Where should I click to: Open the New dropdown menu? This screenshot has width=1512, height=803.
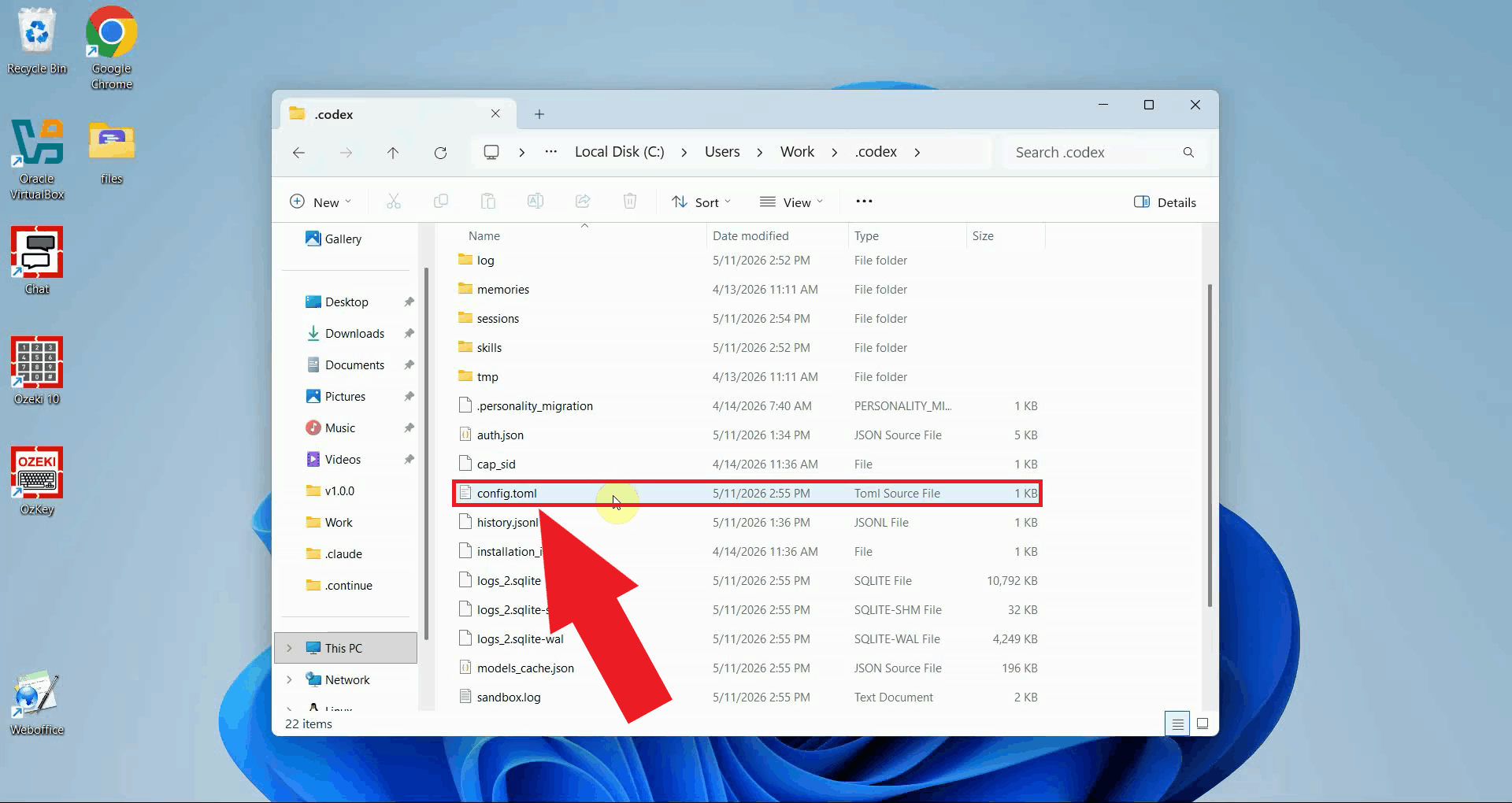(321, 202)
